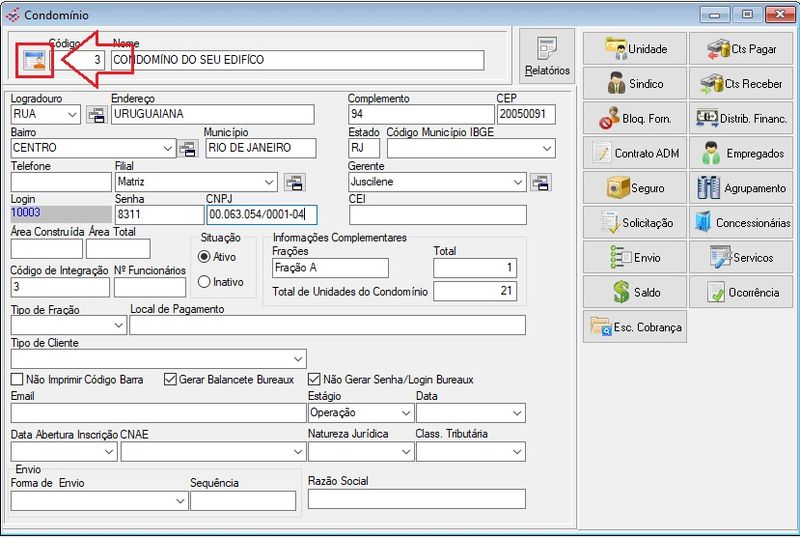Open the Tipo de Cliente dropdown
This screenshot has height=538, width=800.
click(298, 359)
